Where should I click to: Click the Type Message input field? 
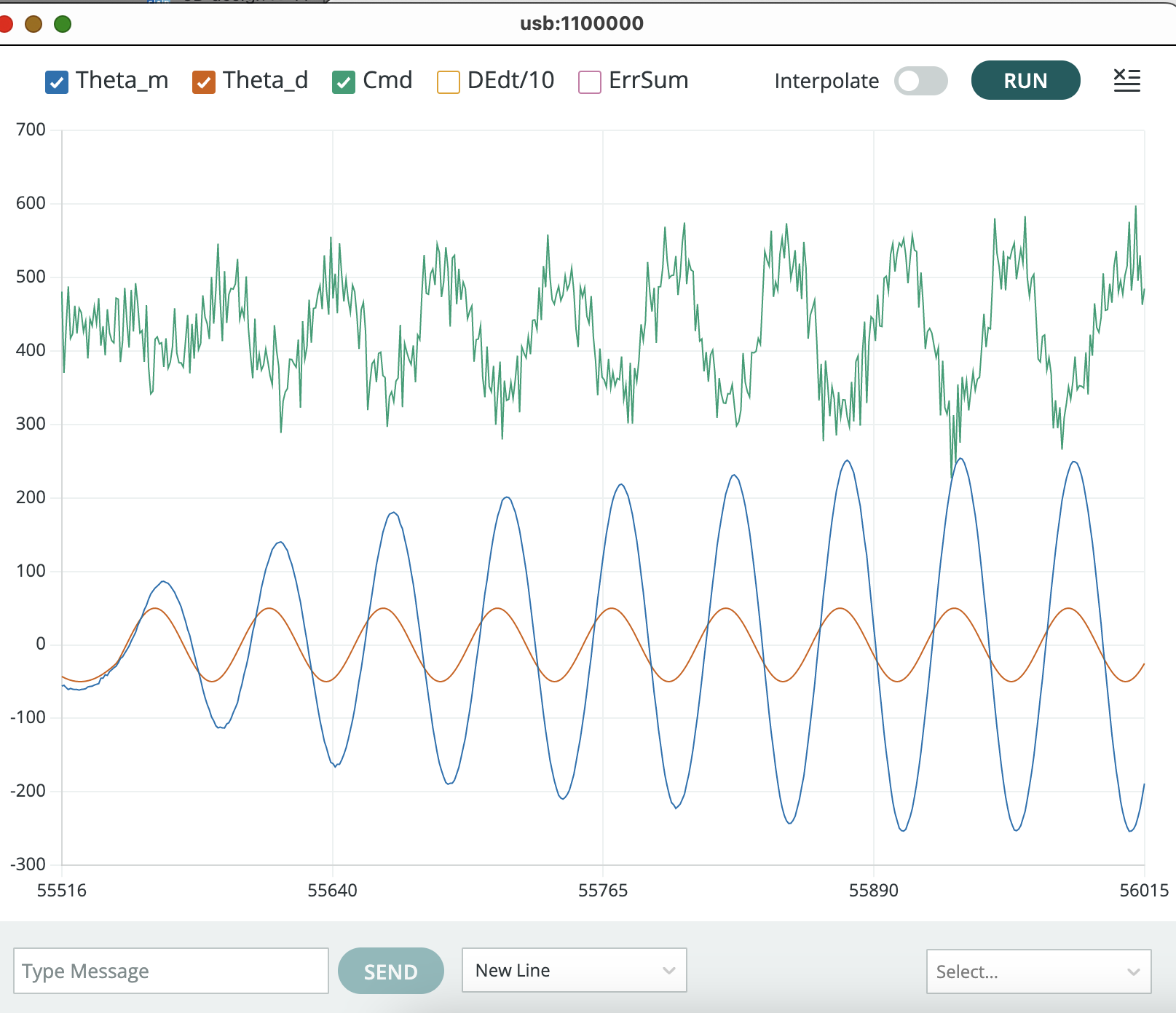coord(171,971)
